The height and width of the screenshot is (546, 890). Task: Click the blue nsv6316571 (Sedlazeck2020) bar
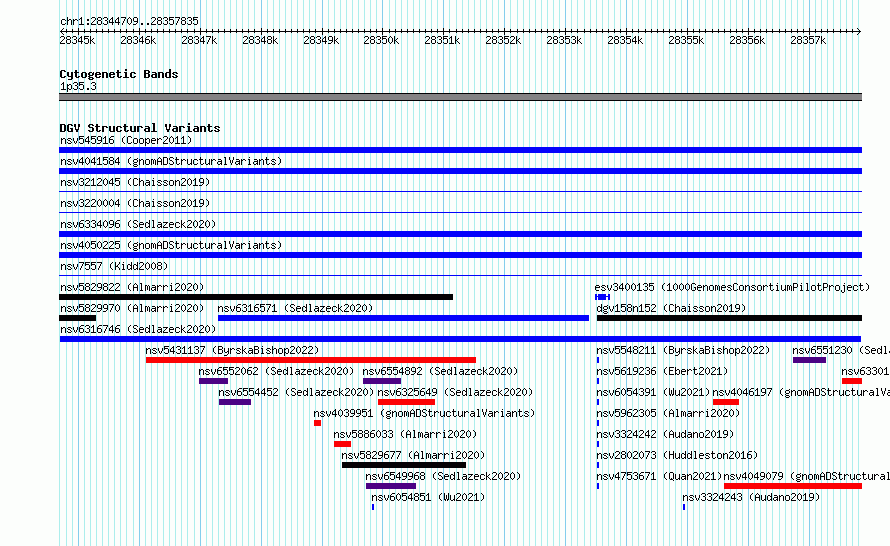pos(404,318)
